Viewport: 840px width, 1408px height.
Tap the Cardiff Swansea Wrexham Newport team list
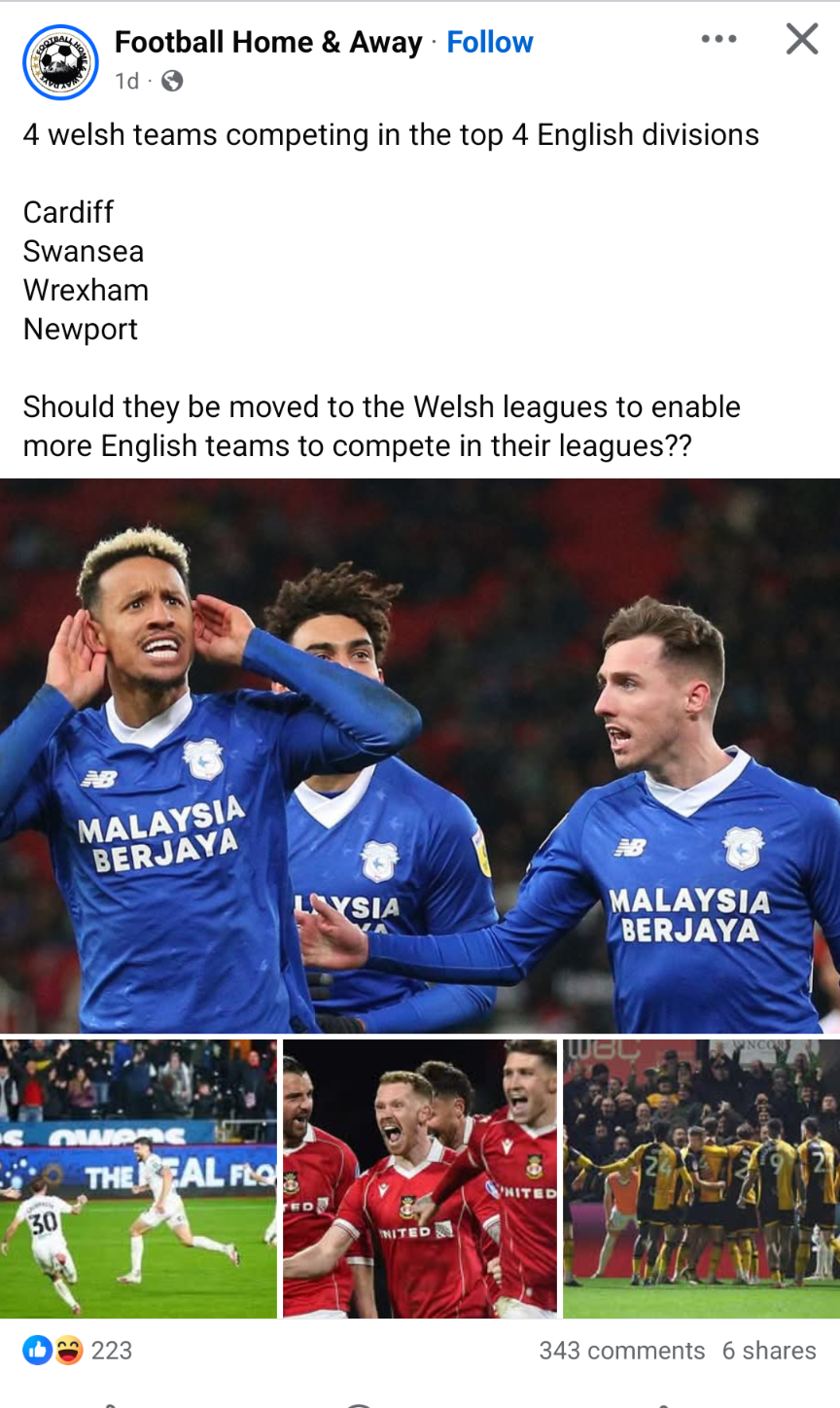pyautogui.click(x=86, y=270)
